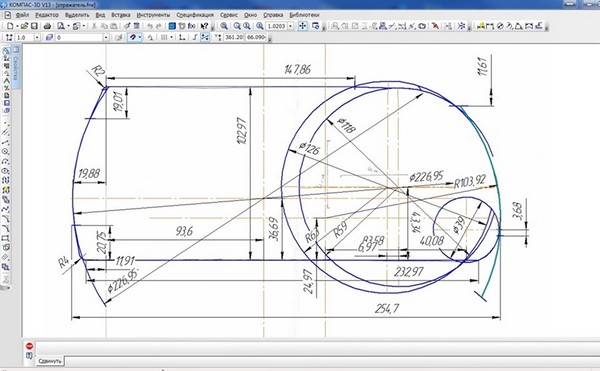
Task: Open the zoom factor 1.0203 dropdown
Action: point(290,26)
